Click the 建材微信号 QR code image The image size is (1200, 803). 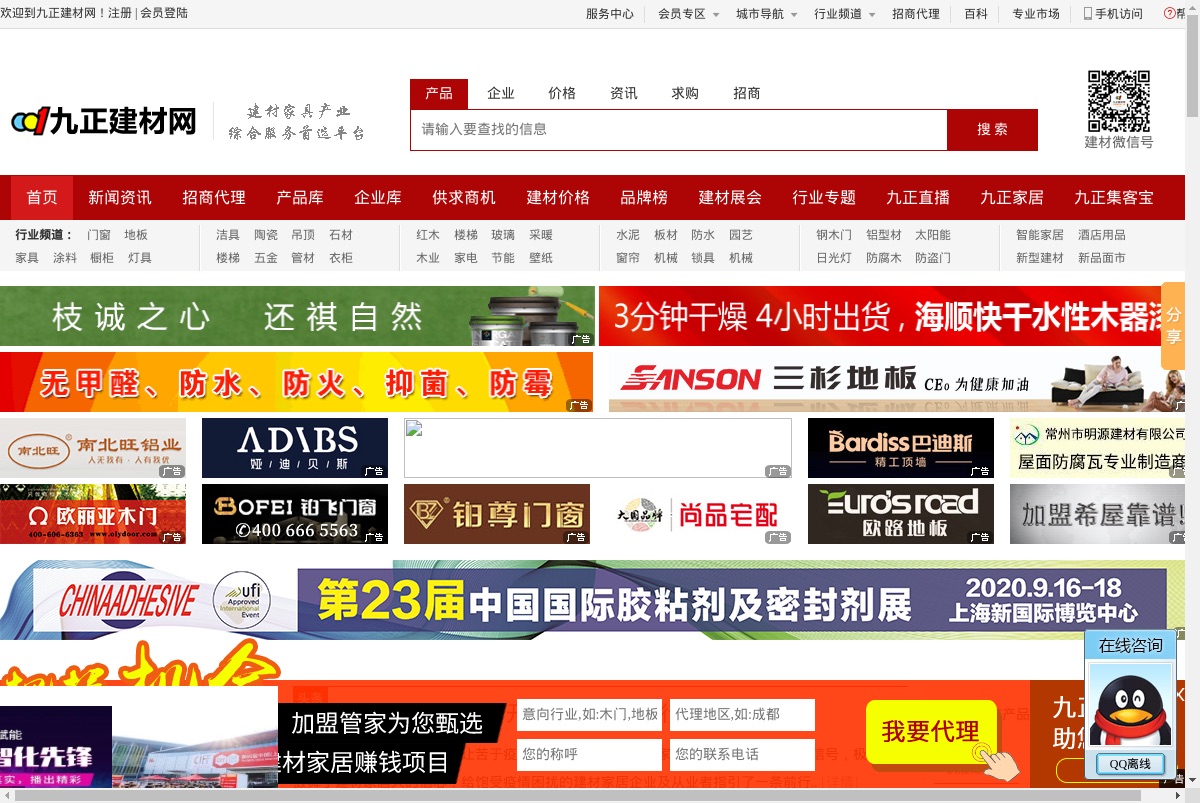1118,101
